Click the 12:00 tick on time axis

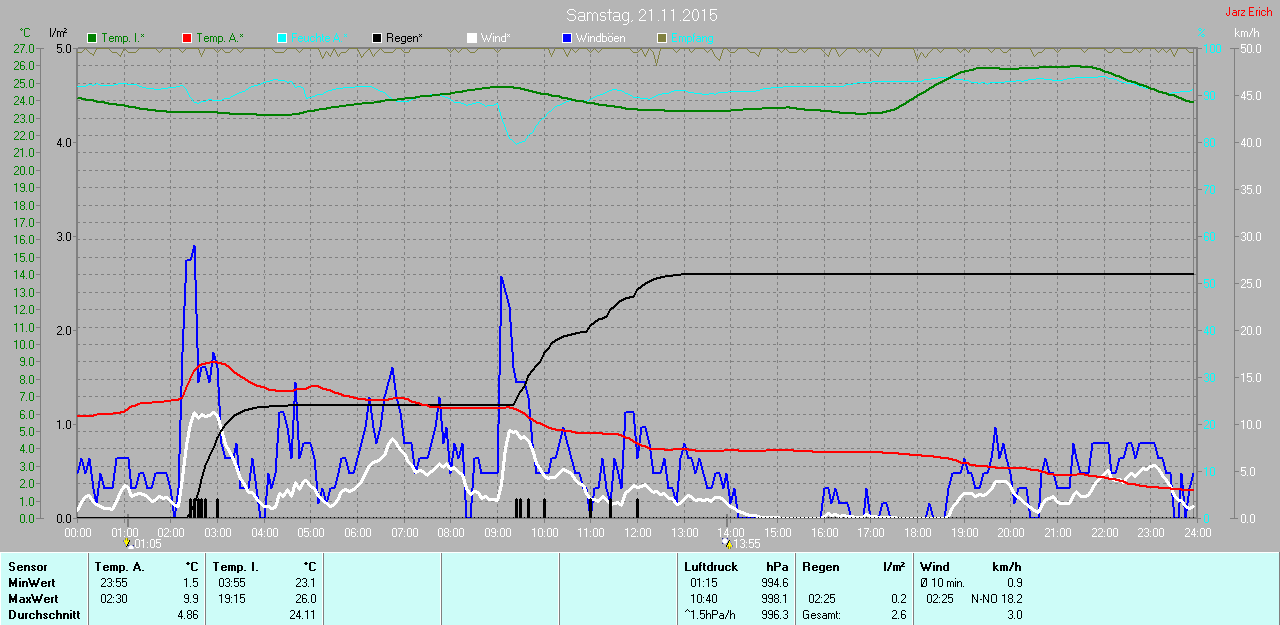pyautogui.click(x=637, y=533)
